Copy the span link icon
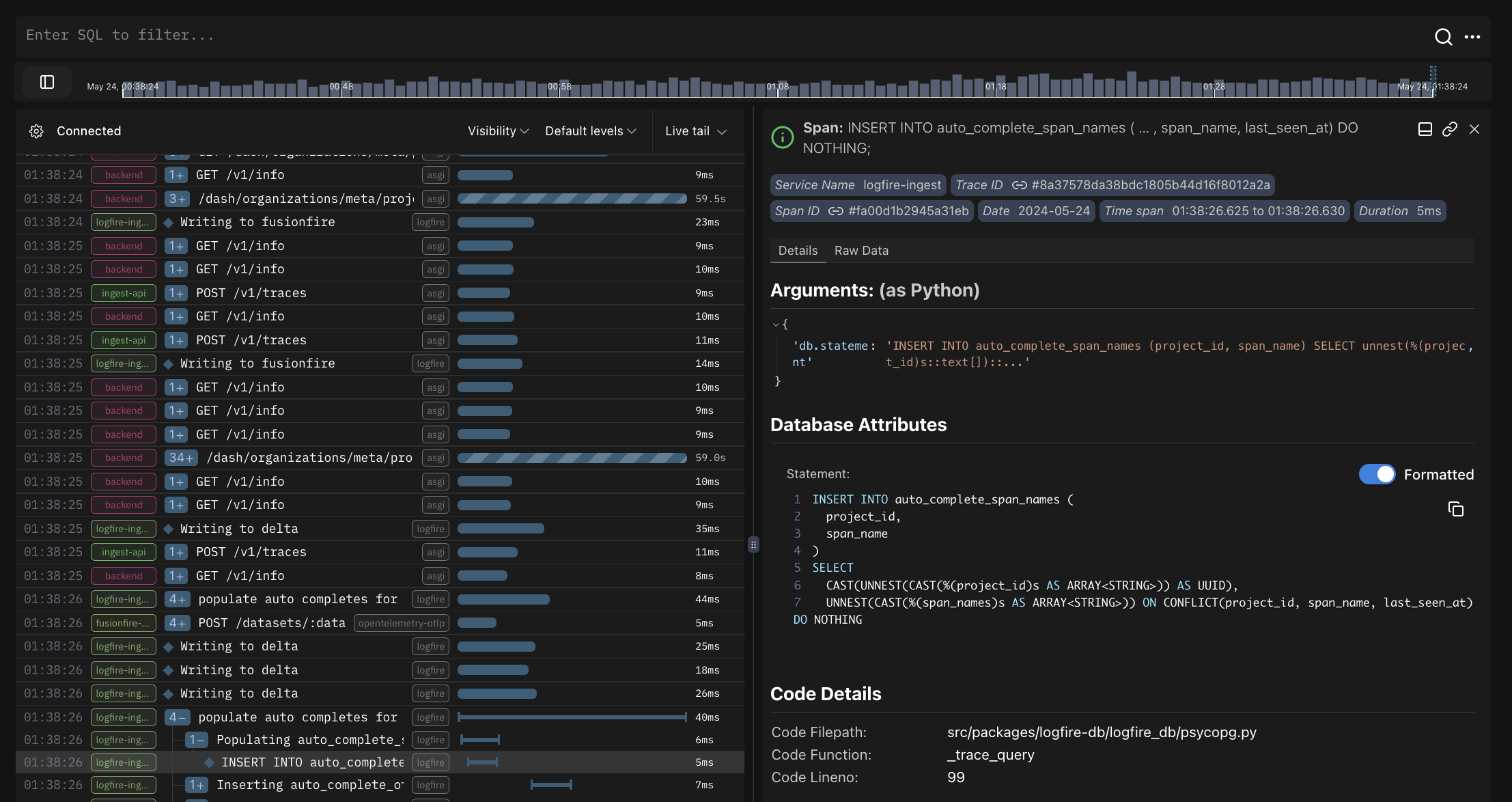 pos(1450,129)
